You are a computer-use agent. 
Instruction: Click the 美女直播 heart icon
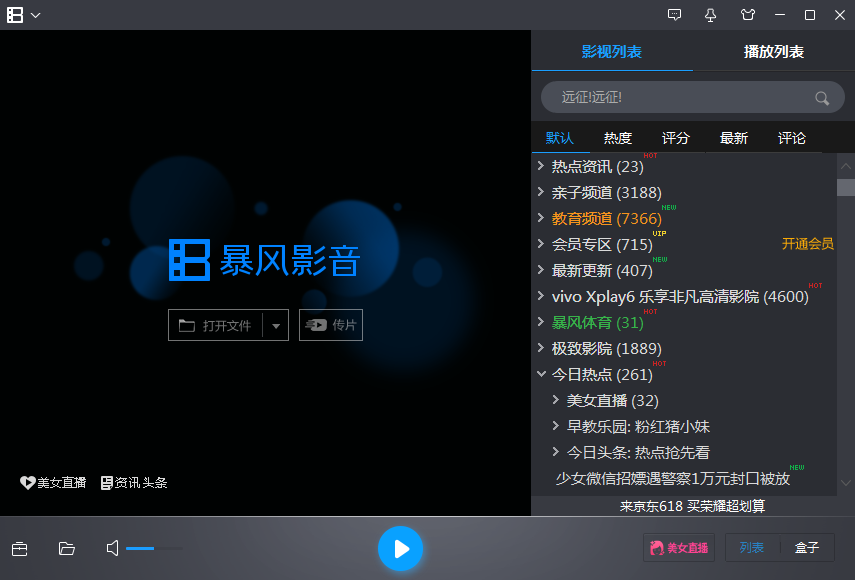(27, 482)
